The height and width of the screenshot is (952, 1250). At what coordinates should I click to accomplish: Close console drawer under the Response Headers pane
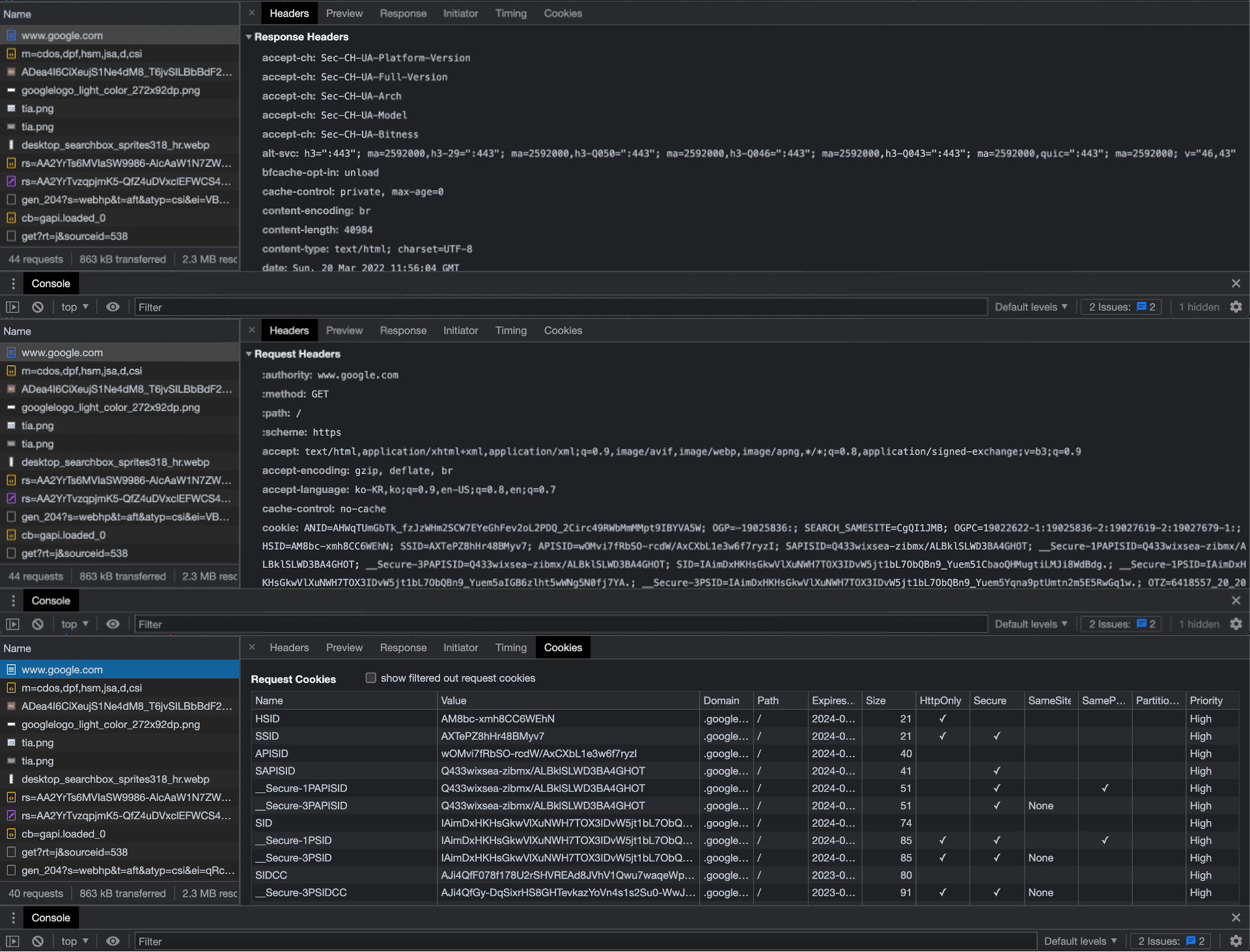(x=1236, y=283)
